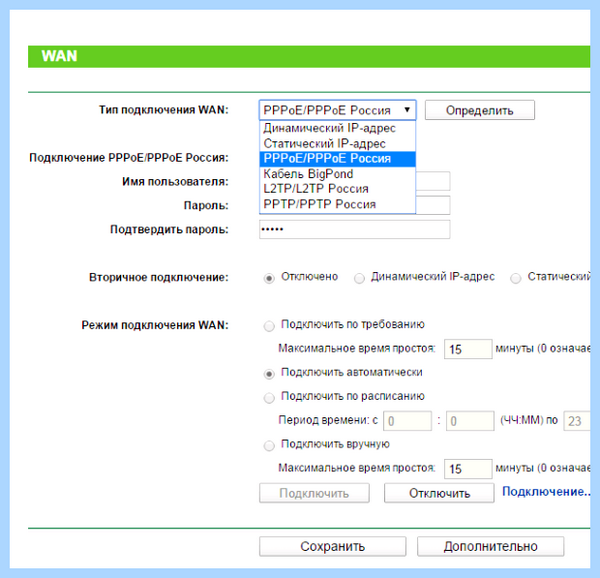
Task: Click the Пароль label
Action: [x=206, y=205]
